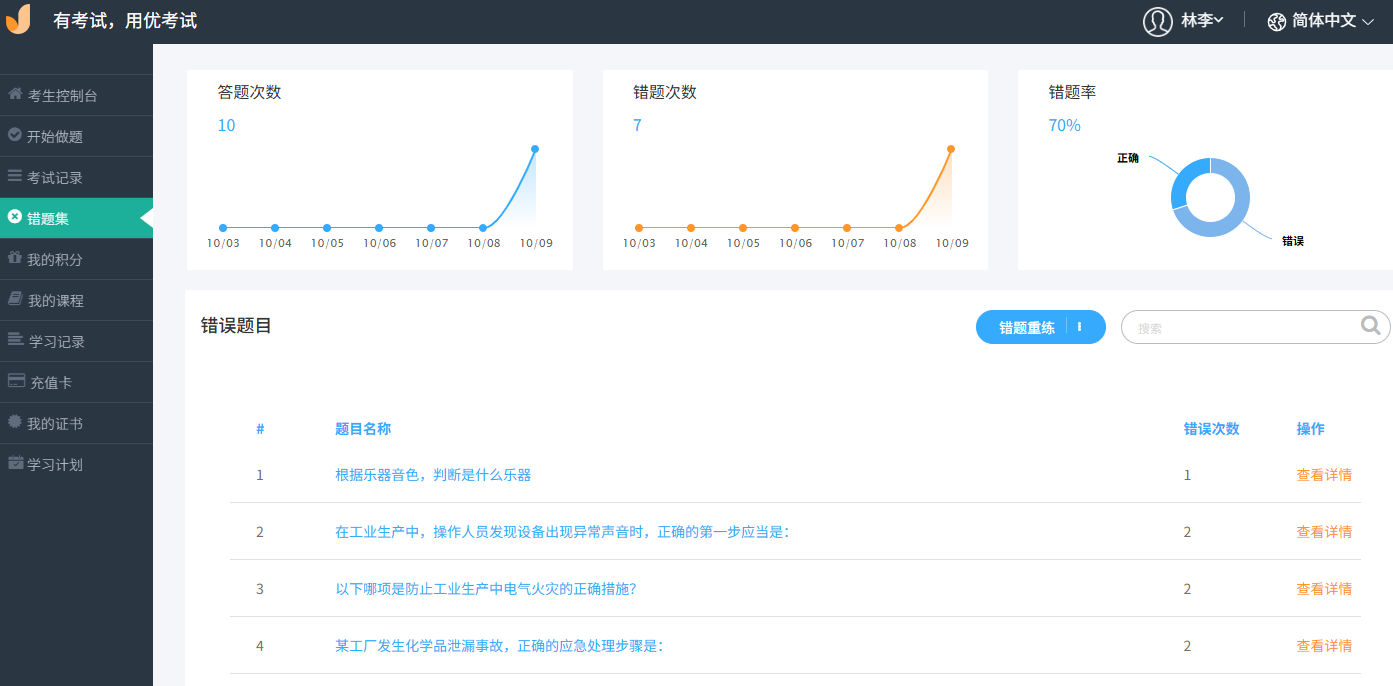The image size is (1393, 686).
Task: Start retraining with the 错题重练 button
Action: 1028,326
